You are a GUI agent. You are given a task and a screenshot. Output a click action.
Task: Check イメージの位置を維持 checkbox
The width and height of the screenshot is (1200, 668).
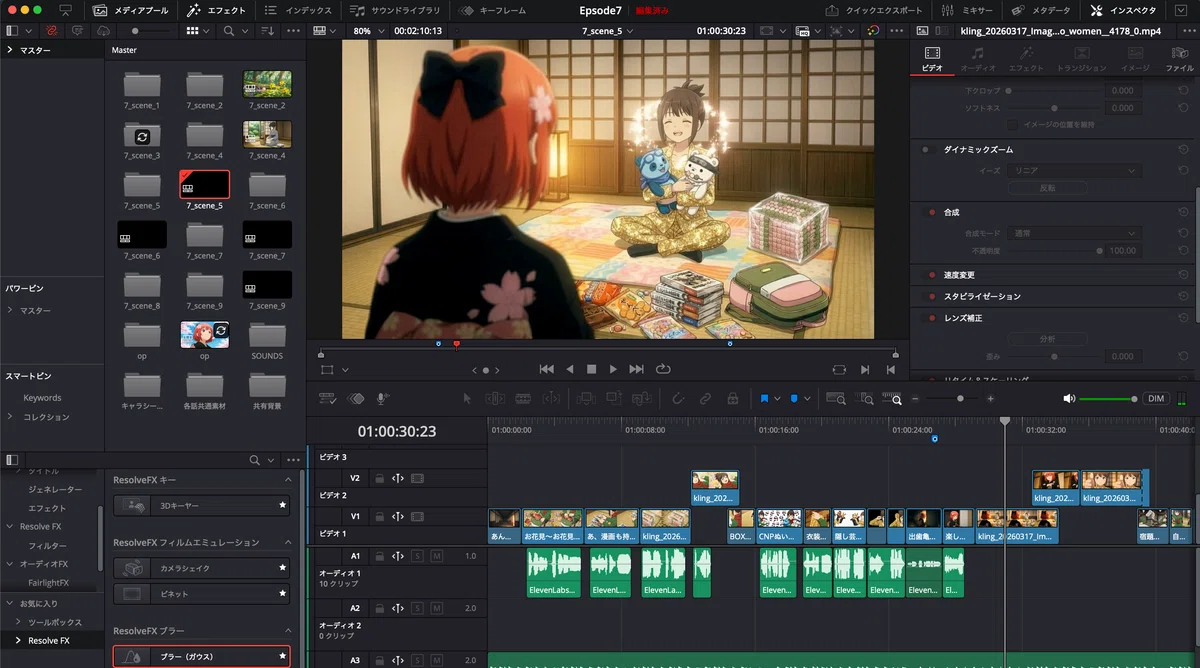(1013, 124)
